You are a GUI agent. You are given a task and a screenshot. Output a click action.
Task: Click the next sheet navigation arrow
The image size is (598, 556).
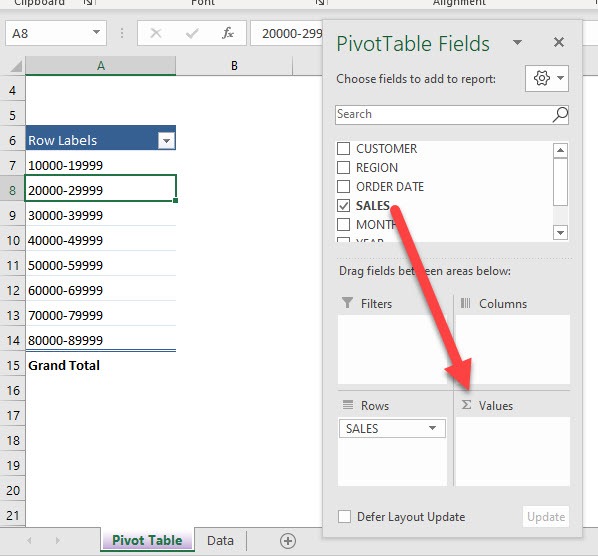pos(58,540)
